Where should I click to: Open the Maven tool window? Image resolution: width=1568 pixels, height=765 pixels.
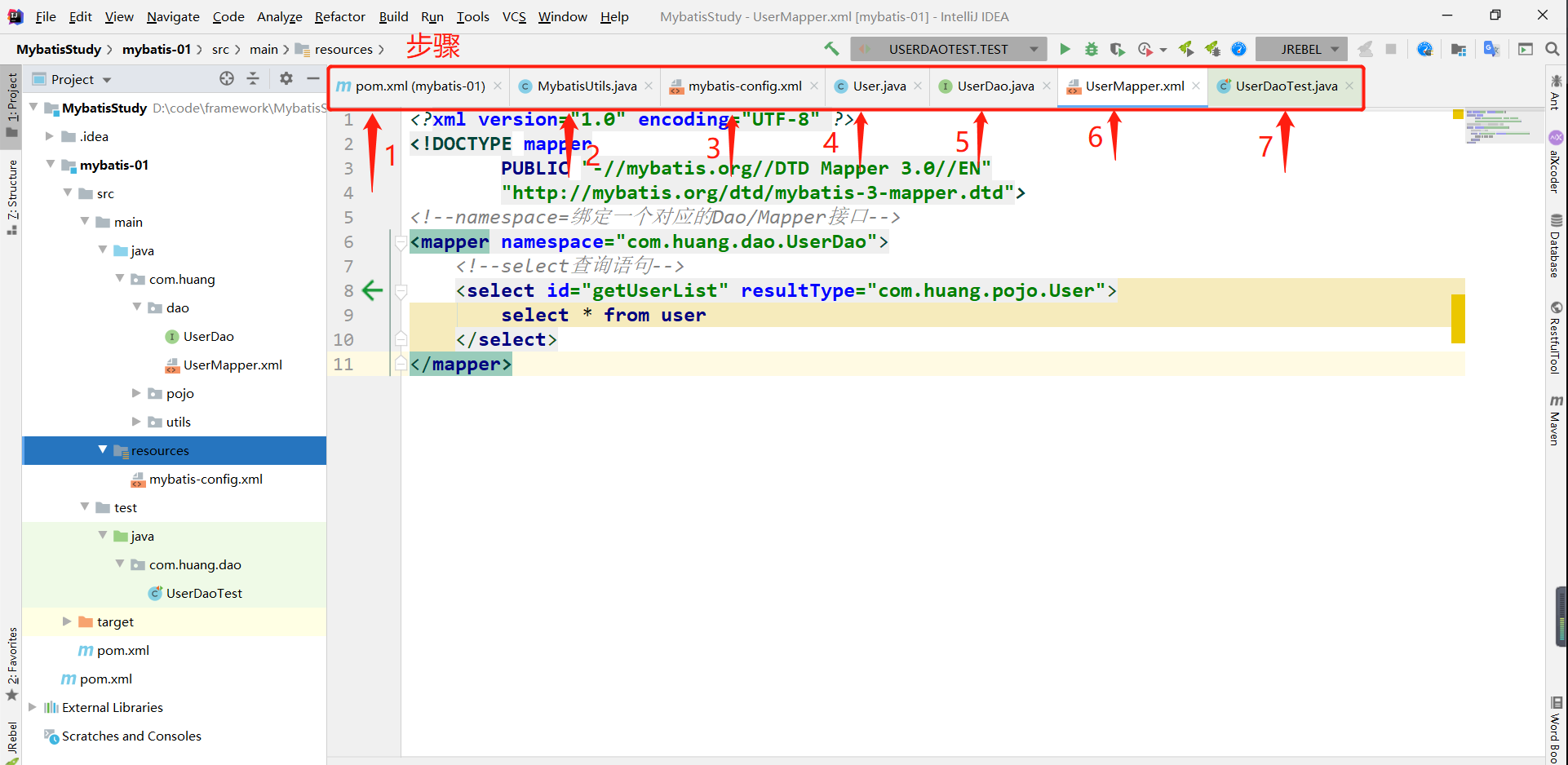pyautogui.click(x=1556, y=420)
